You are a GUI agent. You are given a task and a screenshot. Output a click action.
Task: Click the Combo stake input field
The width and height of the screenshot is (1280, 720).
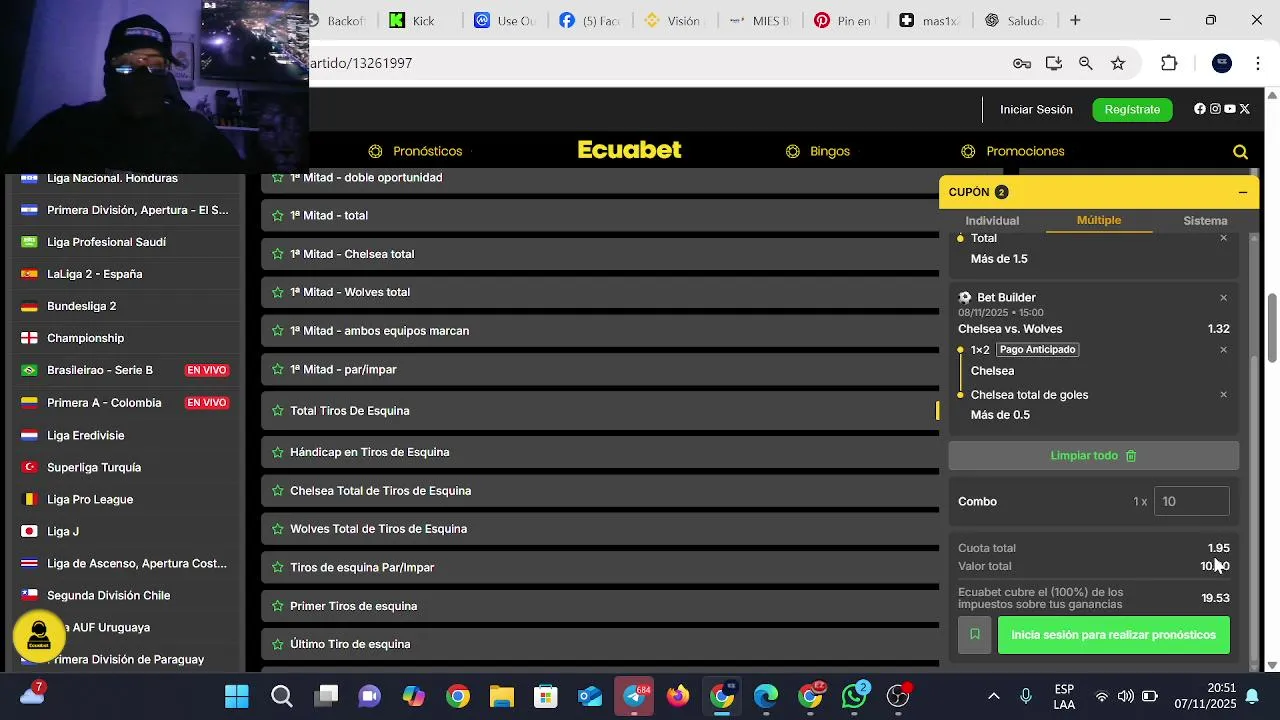click(1191, 502)
